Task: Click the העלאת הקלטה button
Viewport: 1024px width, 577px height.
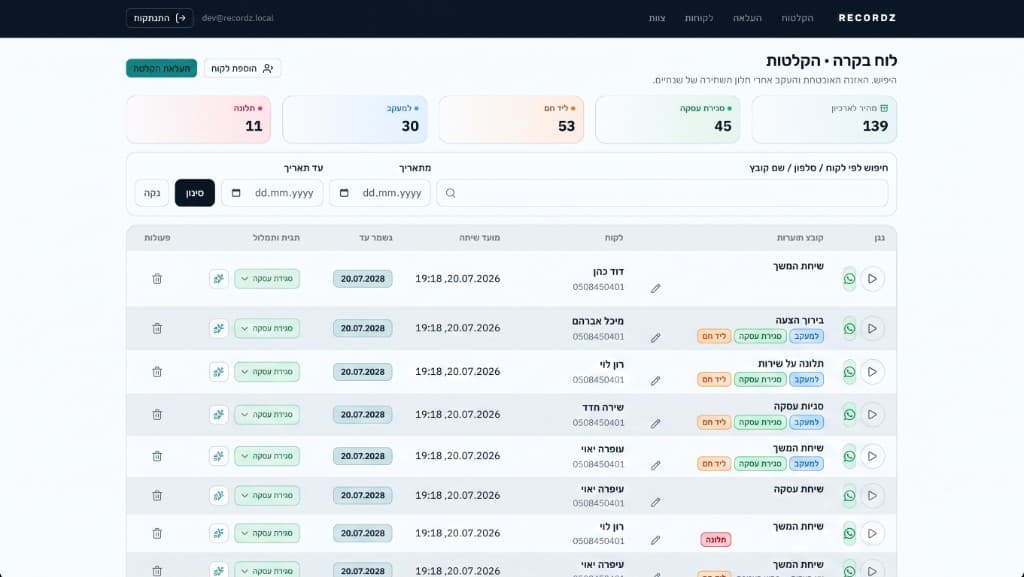Action: [x=161, y=69]
